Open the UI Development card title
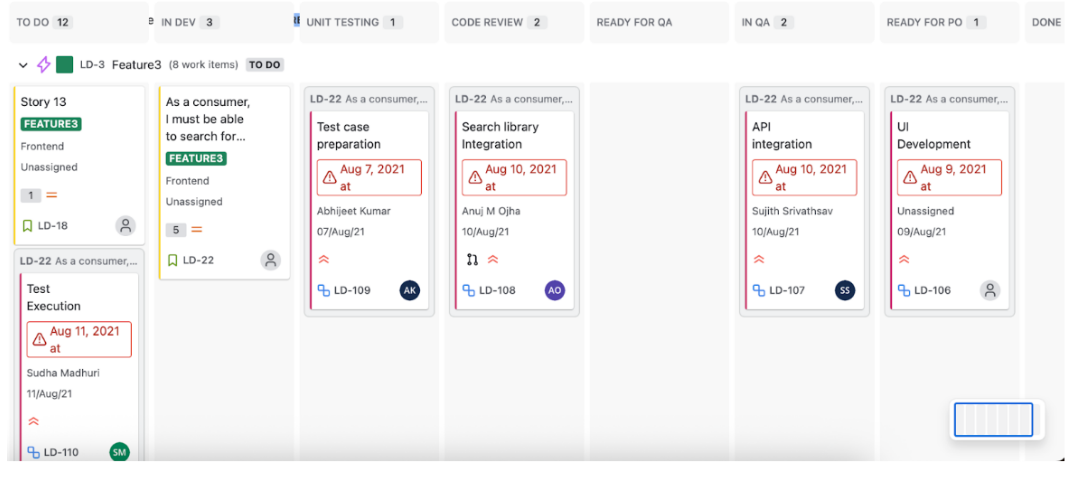 933,135
